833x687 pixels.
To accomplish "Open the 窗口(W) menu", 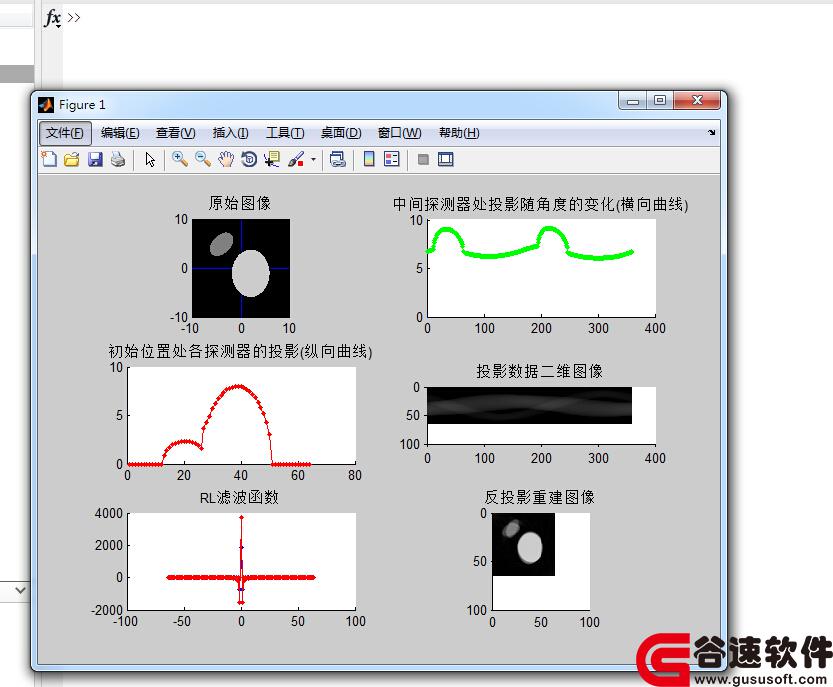I will click(400, 132).
